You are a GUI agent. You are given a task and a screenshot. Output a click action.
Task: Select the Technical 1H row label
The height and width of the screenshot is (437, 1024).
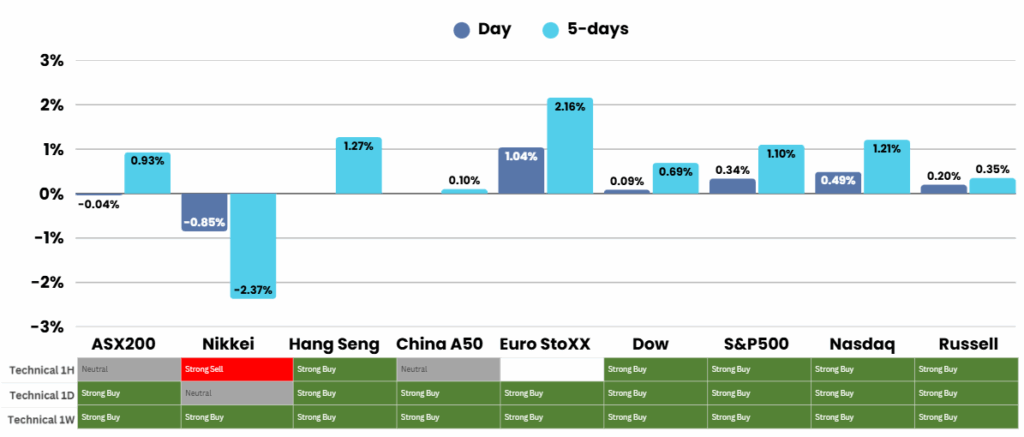pos(39,370)
